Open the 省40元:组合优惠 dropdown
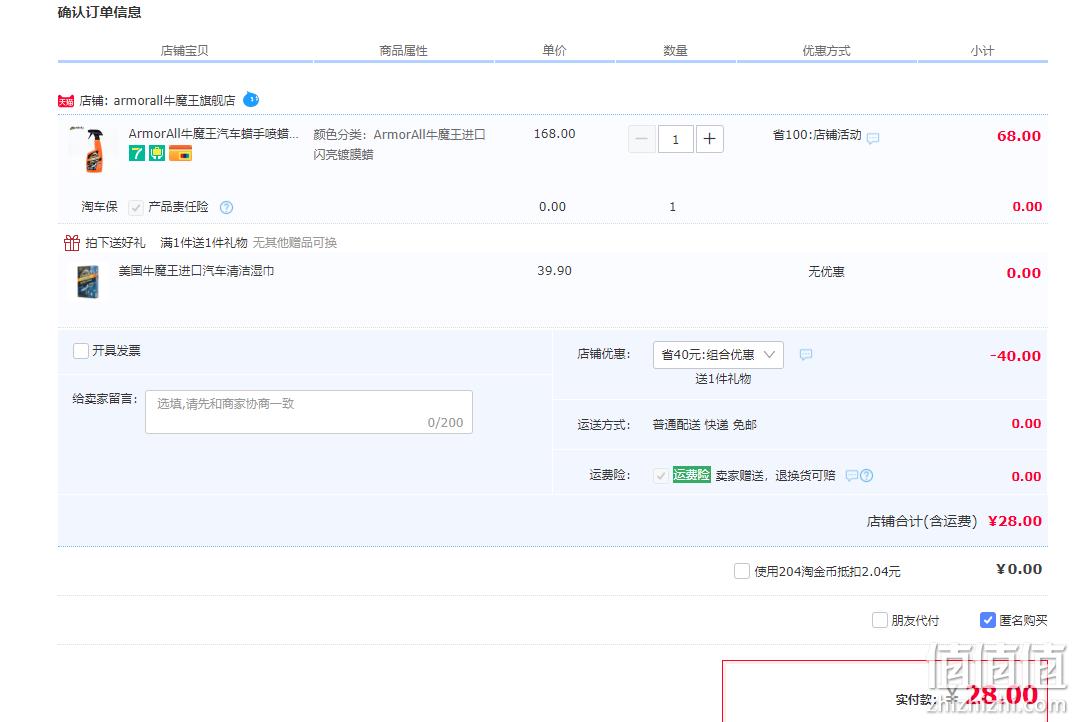Image resolution: width=1076 pixels, height=722 pixels. pos(718,355)
